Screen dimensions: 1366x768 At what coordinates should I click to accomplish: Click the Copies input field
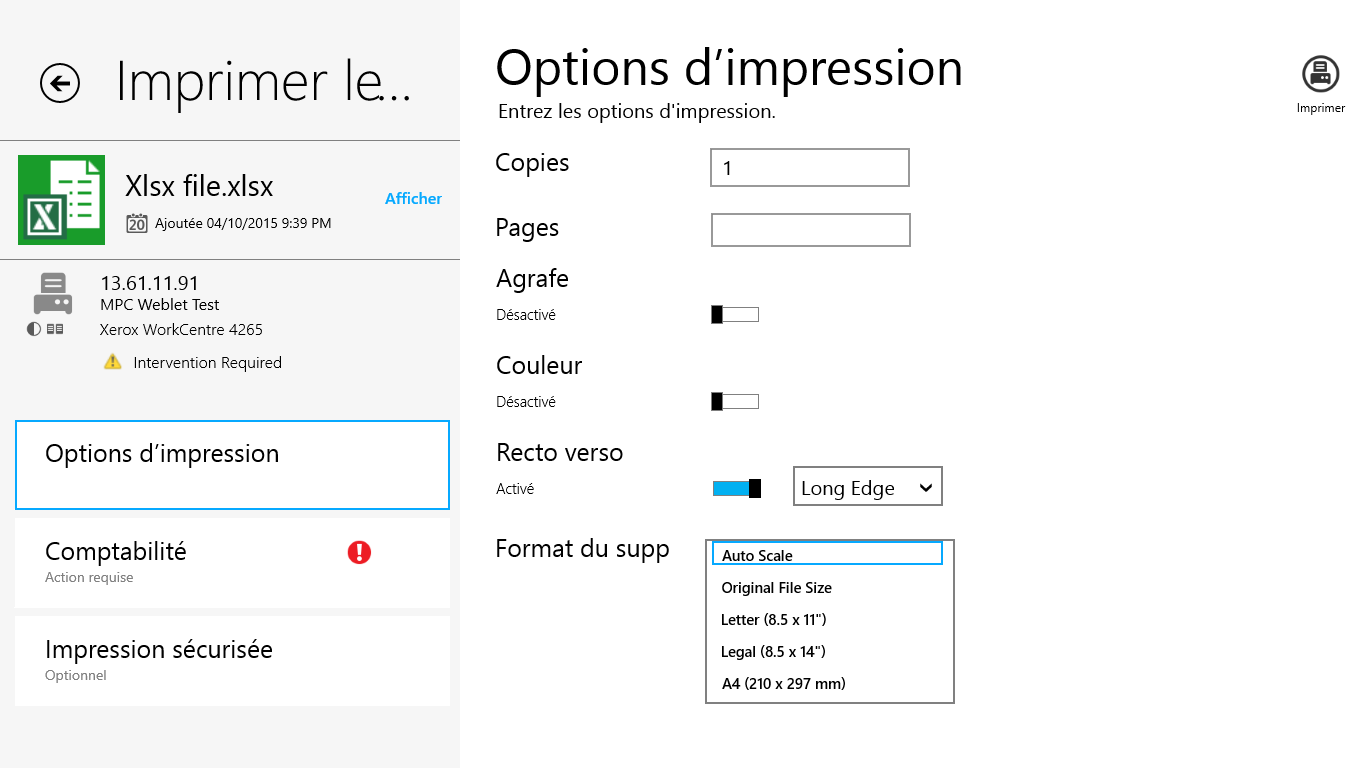[810, 168]
